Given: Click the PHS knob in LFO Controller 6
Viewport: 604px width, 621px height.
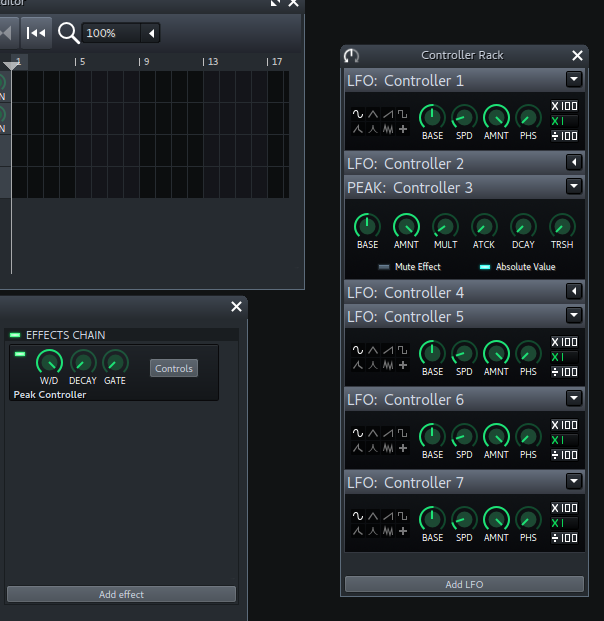Looking at the screenshot, I should 528,436.
